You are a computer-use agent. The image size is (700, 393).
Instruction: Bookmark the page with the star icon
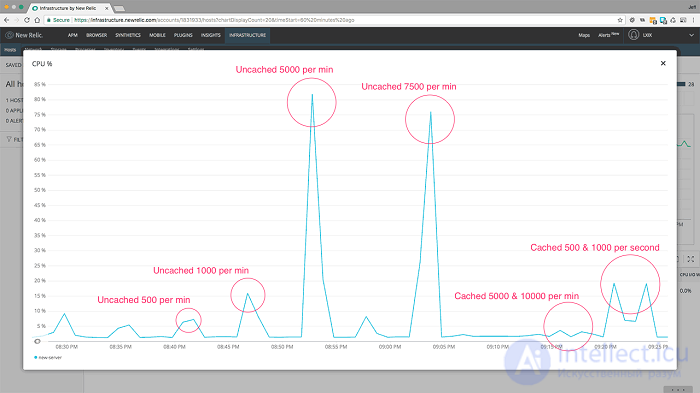620,20
